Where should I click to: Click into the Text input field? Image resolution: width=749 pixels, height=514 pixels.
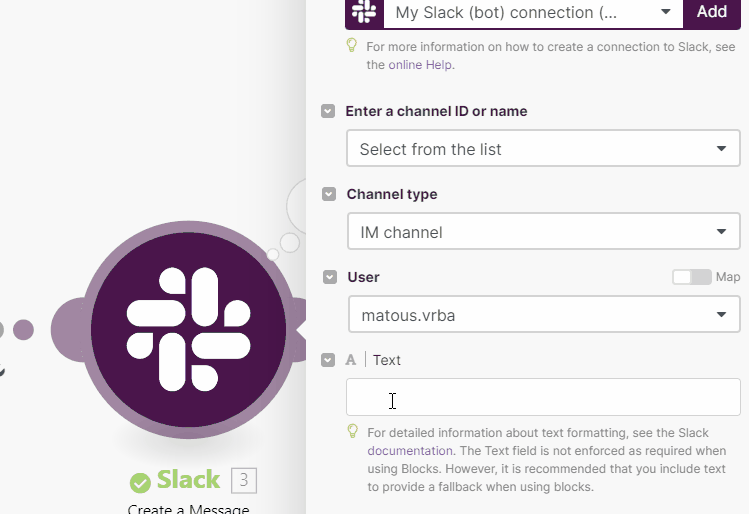(544, 397)
